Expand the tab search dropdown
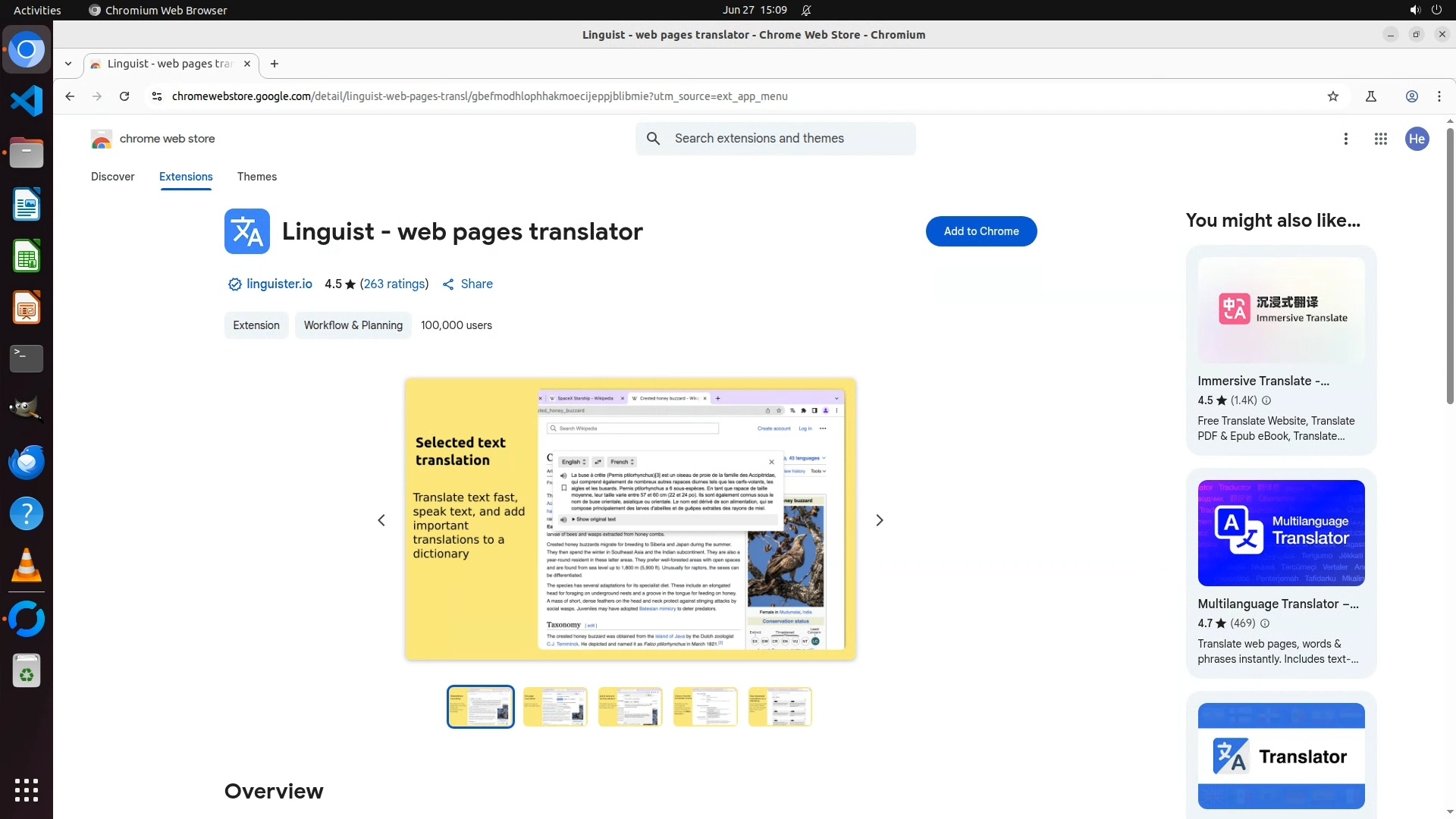This screenshot has width=1456, height=819. point(68,64)
